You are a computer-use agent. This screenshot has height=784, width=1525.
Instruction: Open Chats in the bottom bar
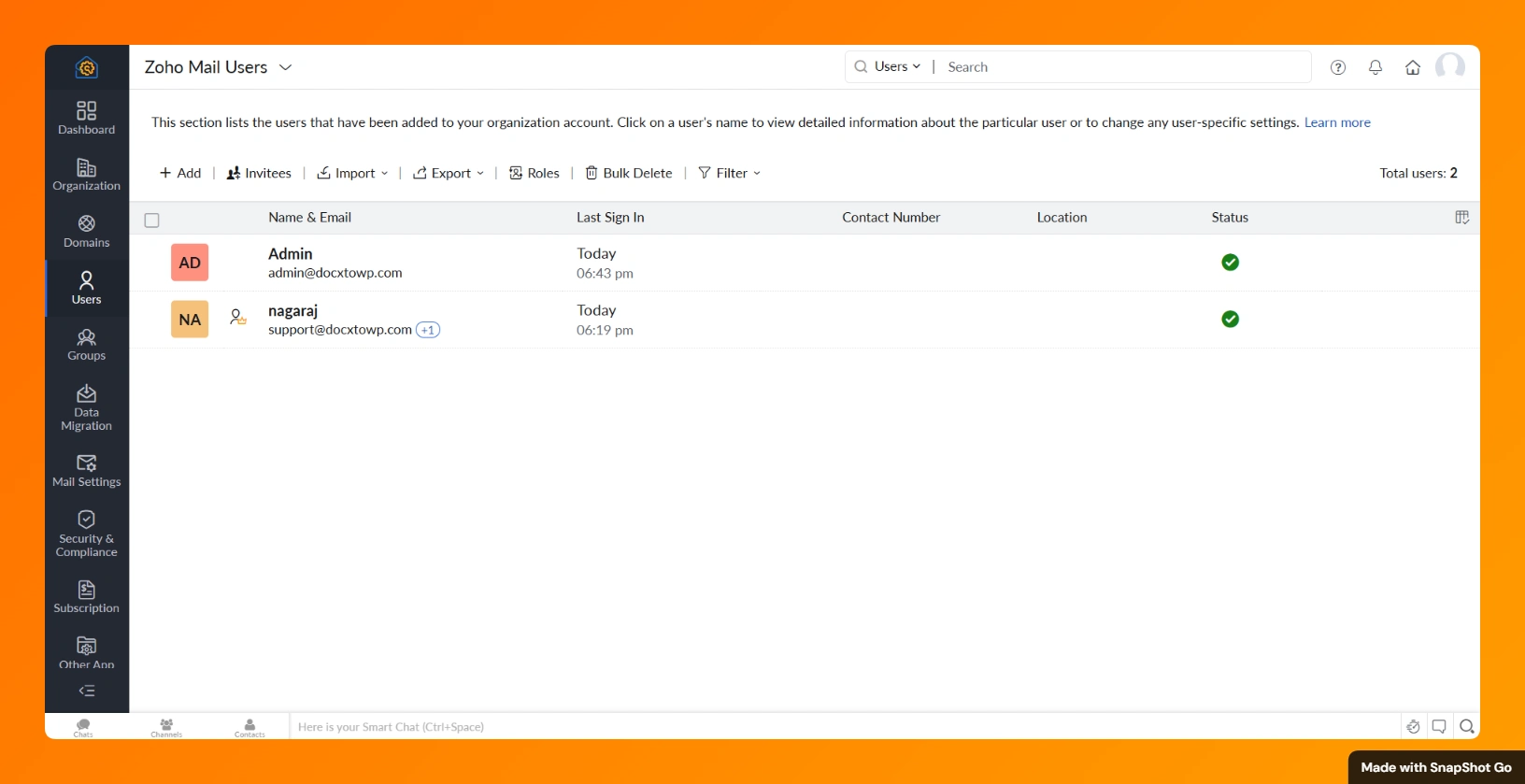coord(83,728)
